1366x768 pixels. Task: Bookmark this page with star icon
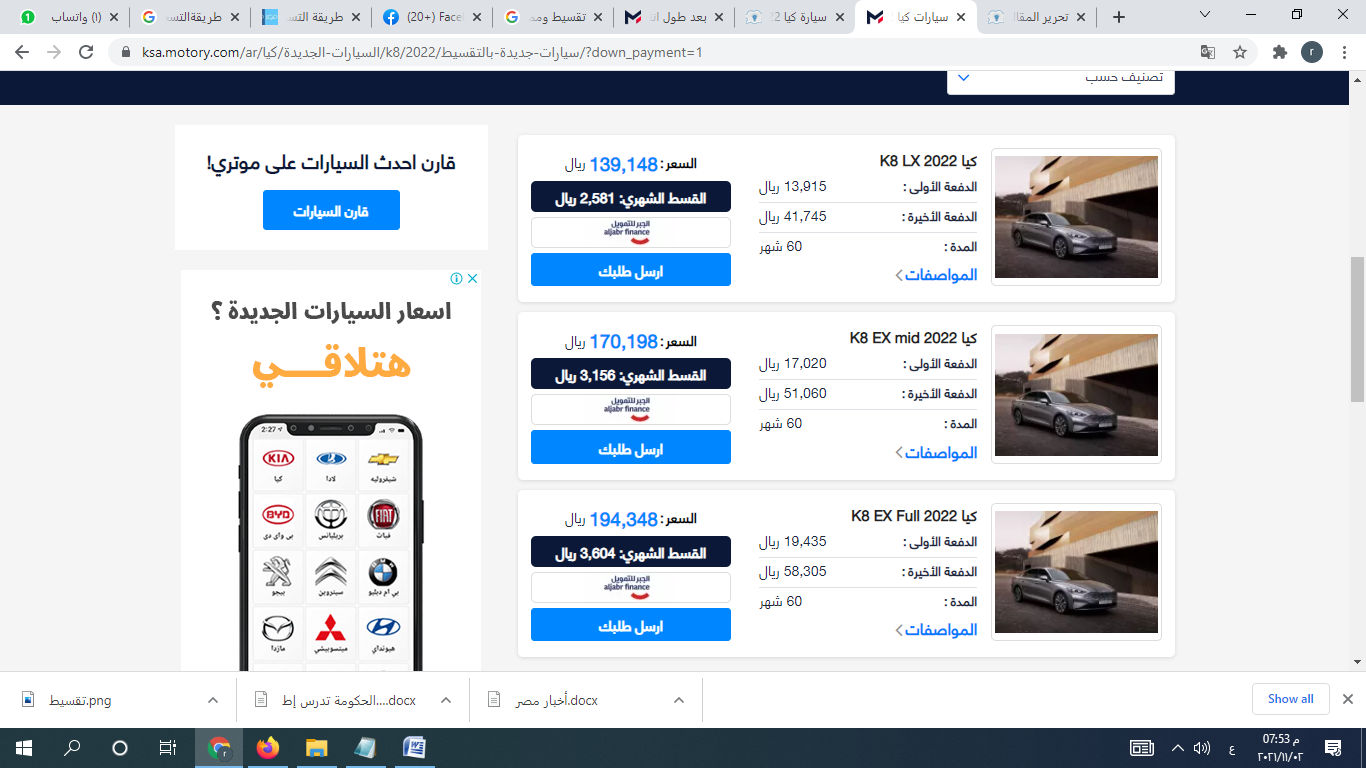1240,52
